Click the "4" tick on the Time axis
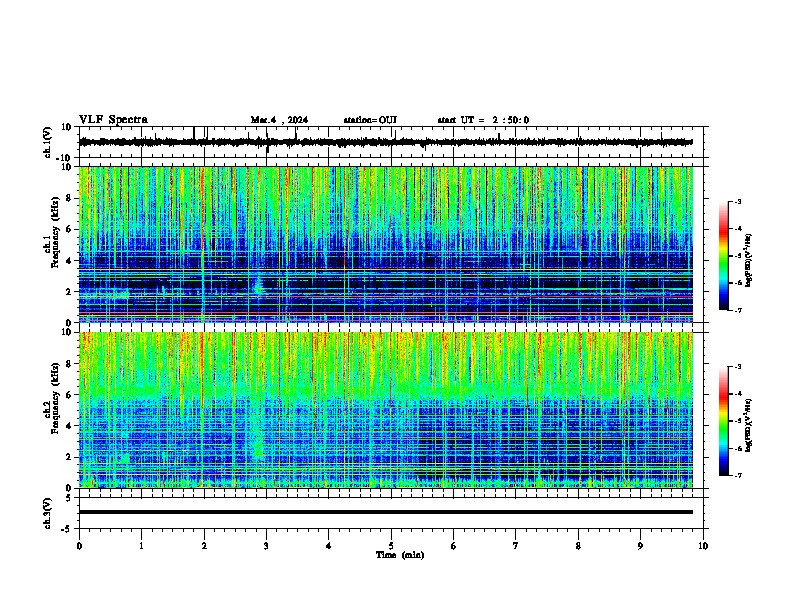Image resolution: width=792 pixels, height=612 pixels. pyautogui.click(x=329, y=546)
